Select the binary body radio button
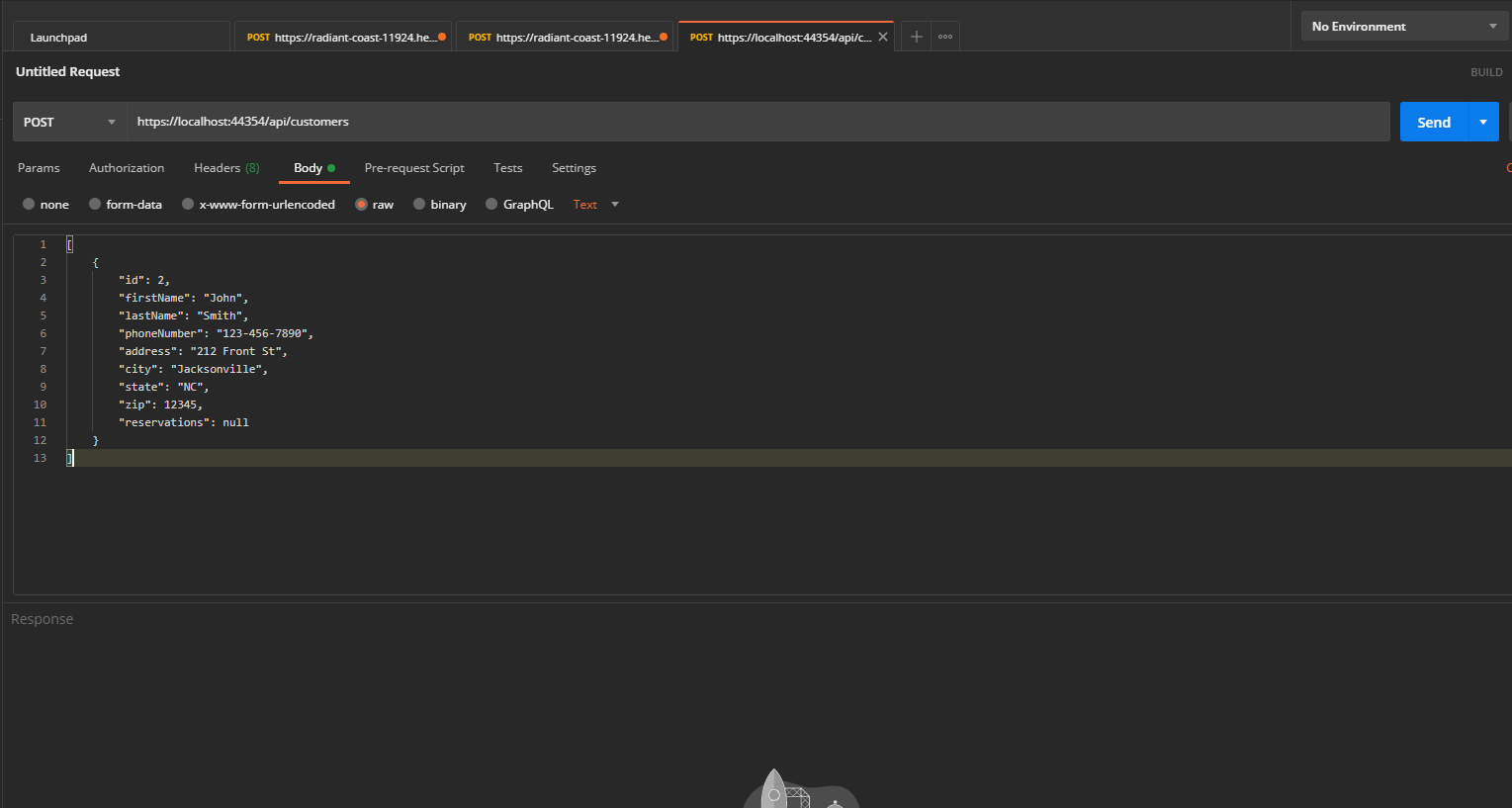Viewport: 1512px width, 808px height. (x=419, y=205)
